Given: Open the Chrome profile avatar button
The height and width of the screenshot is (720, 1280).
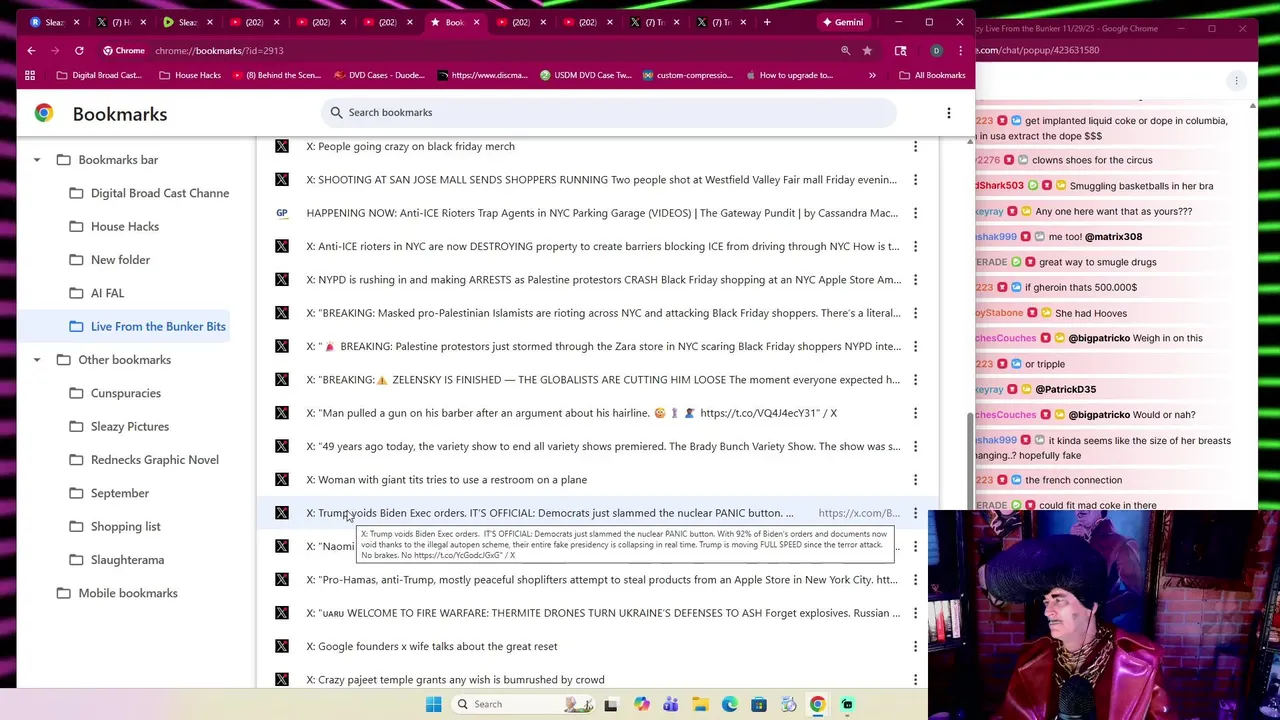Looking at the screenshot, I should 936,50.
